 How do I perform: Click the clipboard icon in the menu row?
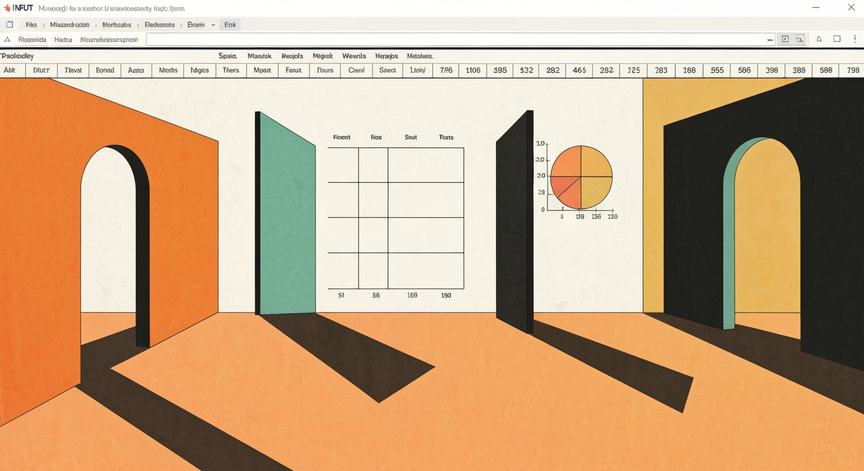(9, 24)
